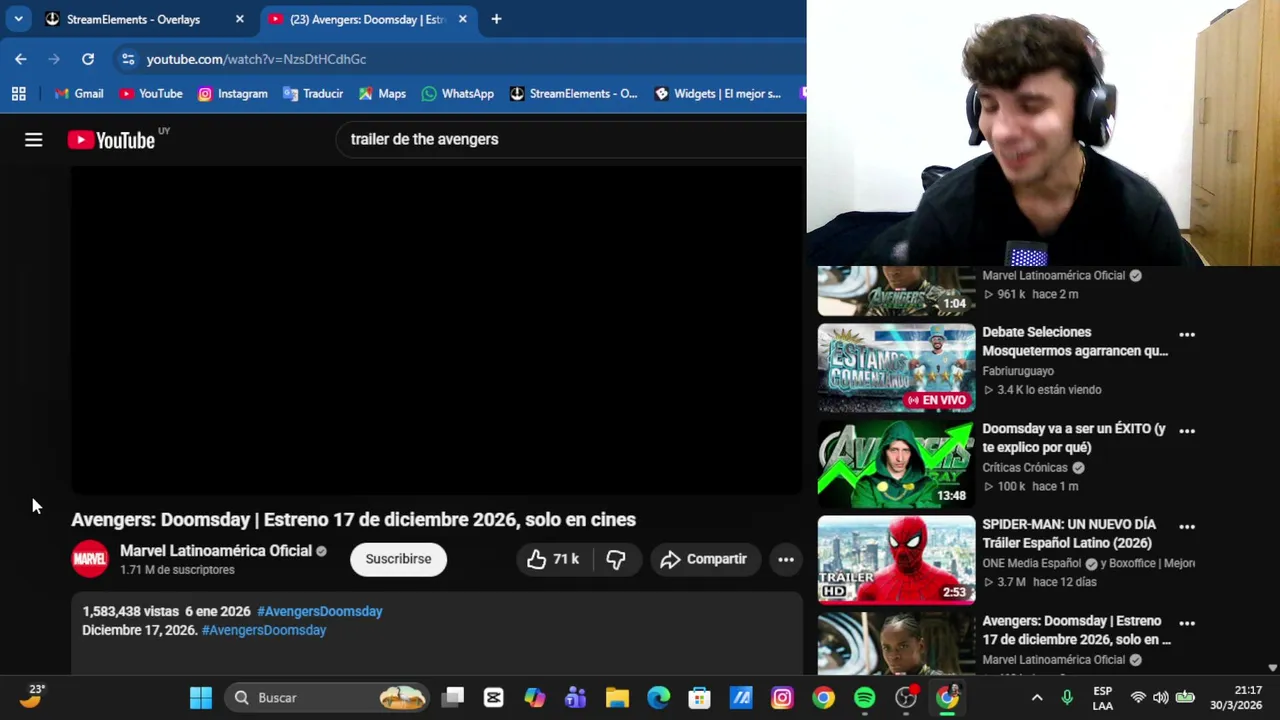Close the Avengers: Doomsday tab
Viewport: 1280px width, 720px height.
(462, 19)
